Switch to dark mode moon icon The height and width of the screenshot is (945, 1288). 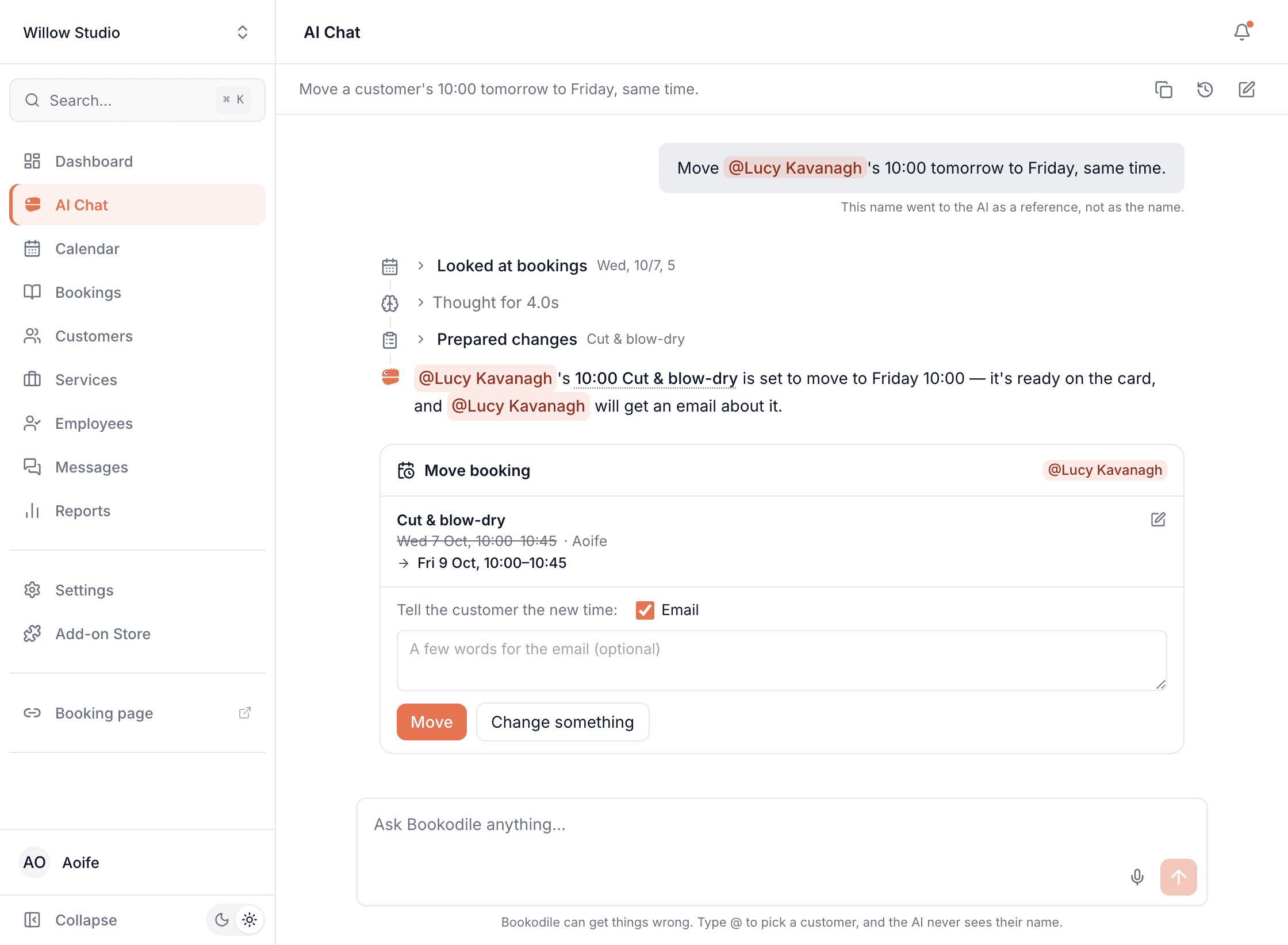click(x=221, y=920)
